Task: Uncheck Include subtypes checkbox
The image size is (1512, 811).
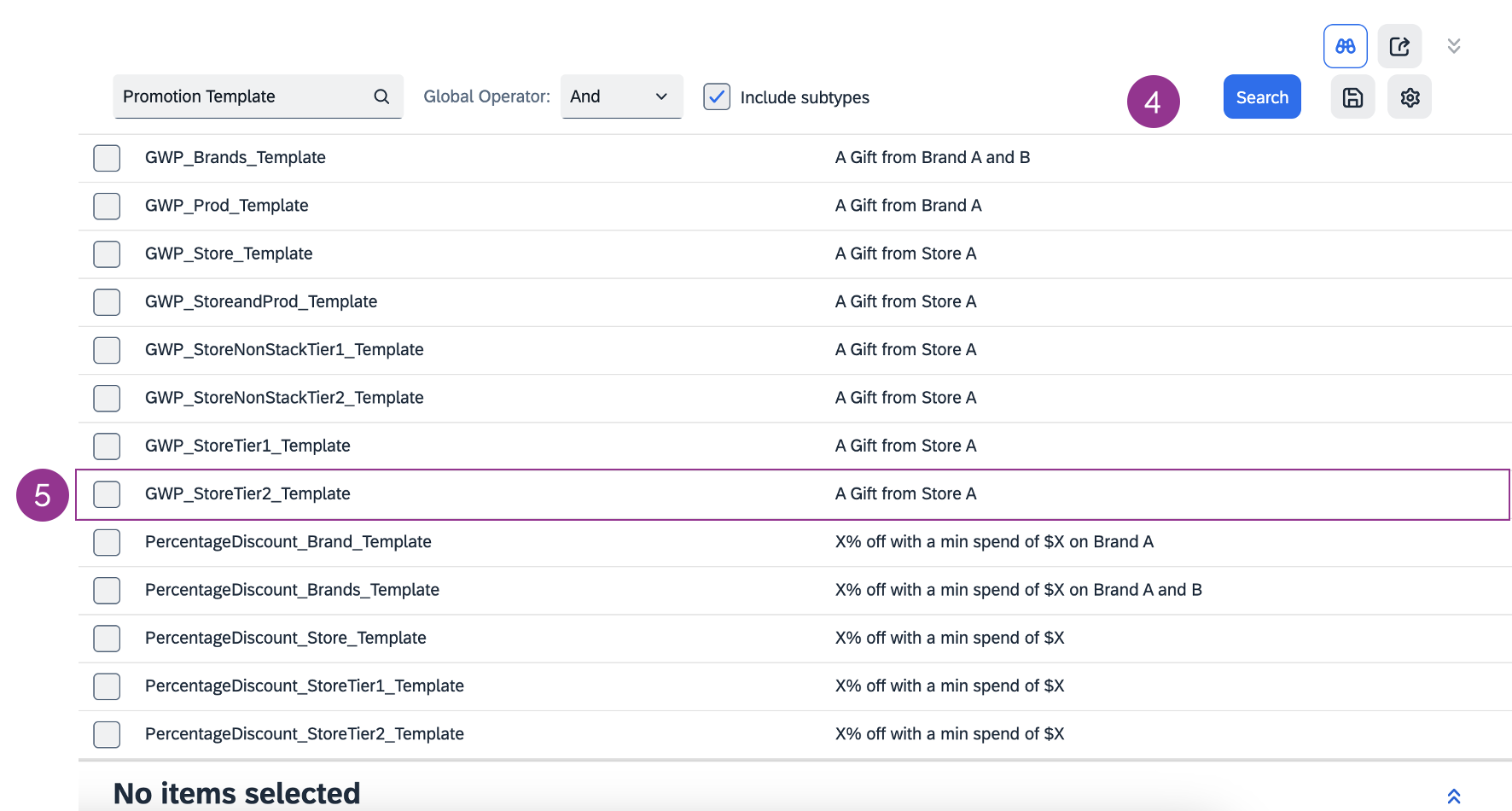Action: pos(717,96)
